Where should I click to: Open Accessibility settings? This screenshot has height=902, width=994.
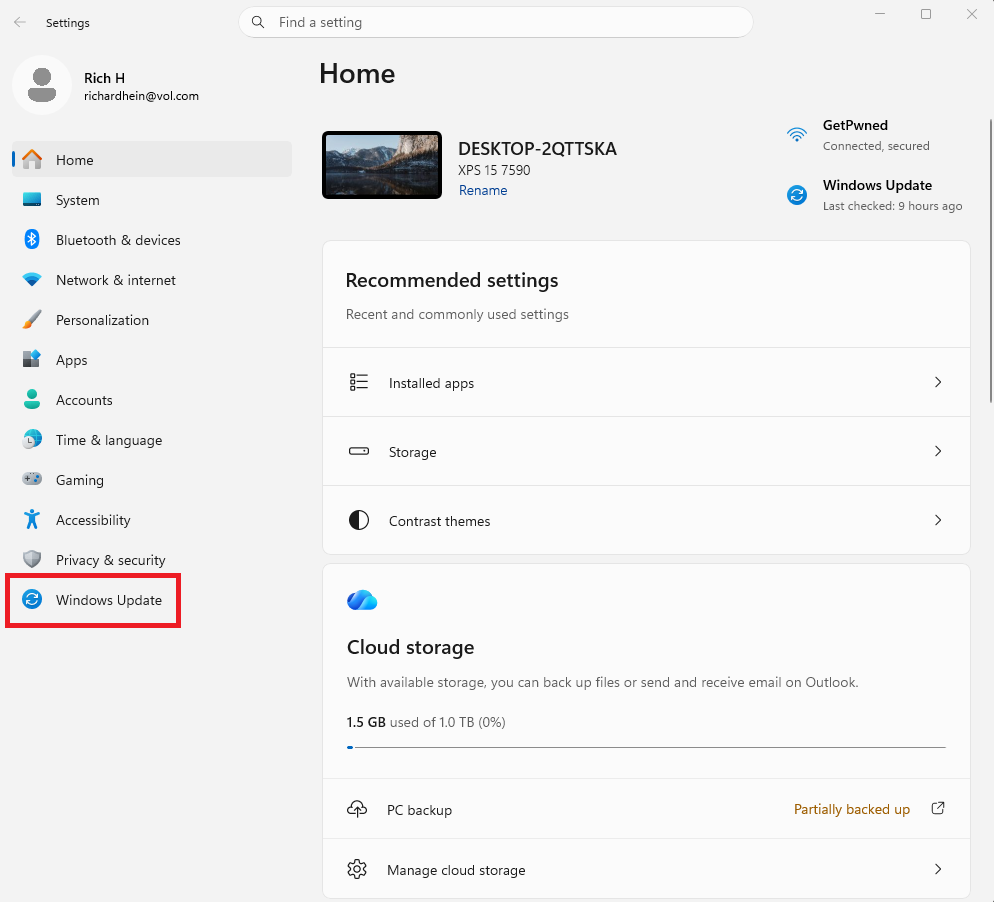[152, 519]
